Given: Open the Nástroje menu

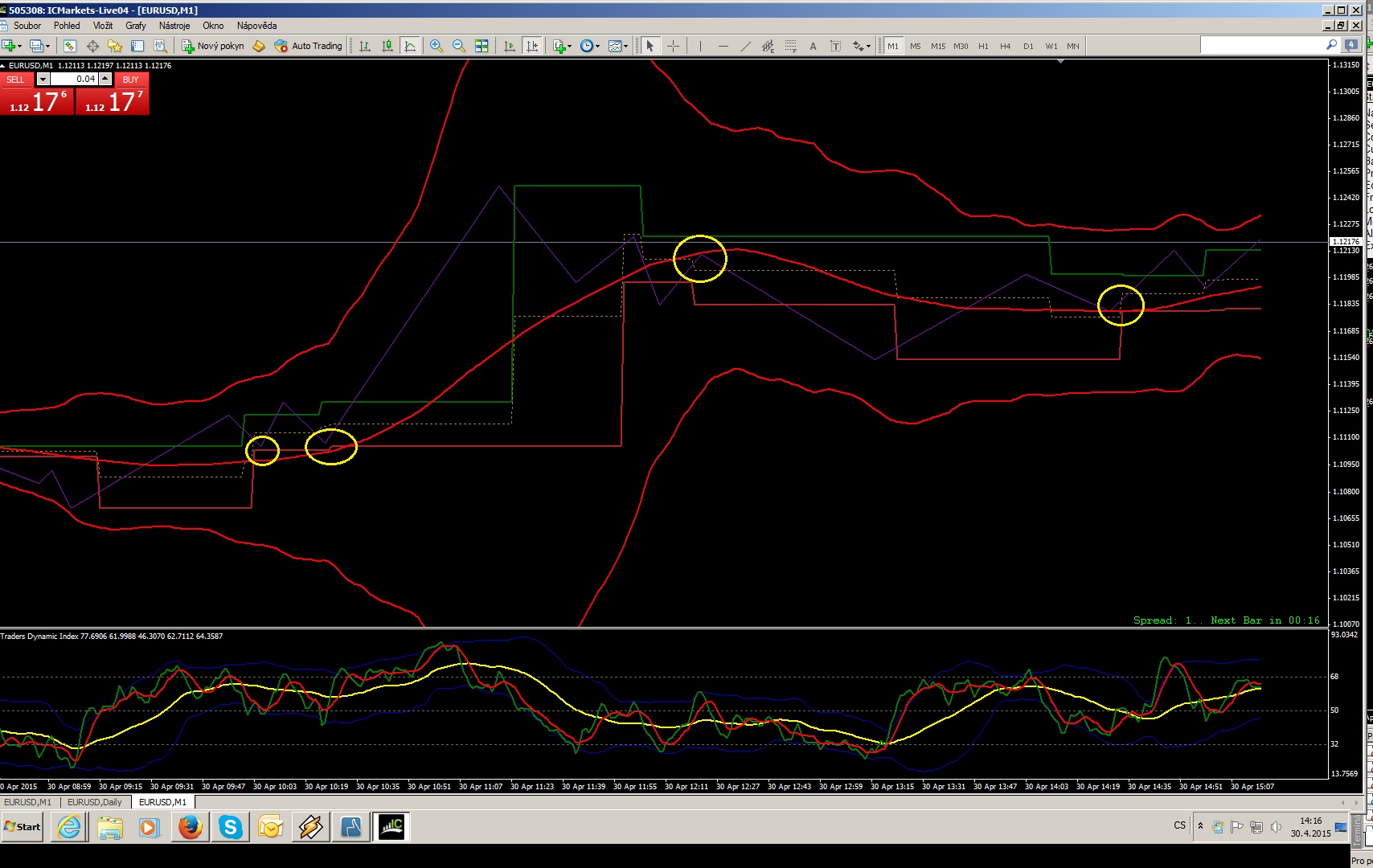Looking at the screenshot, I should pos(174,26).
